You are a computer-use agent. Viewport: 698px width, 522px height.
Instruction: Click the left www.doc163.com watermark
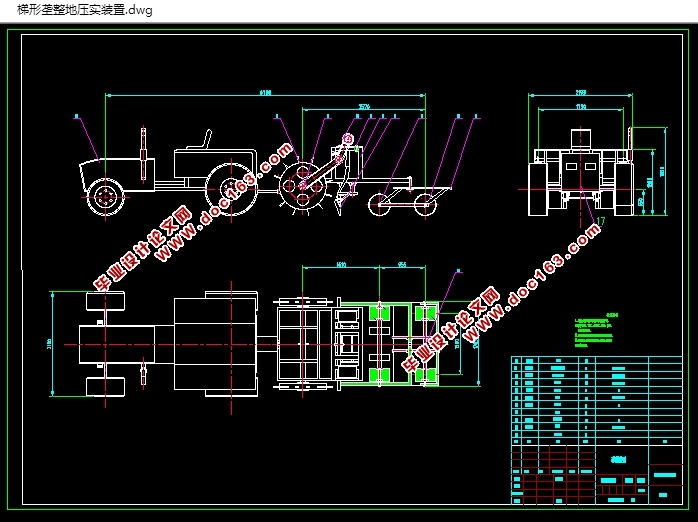coord(192,218)
